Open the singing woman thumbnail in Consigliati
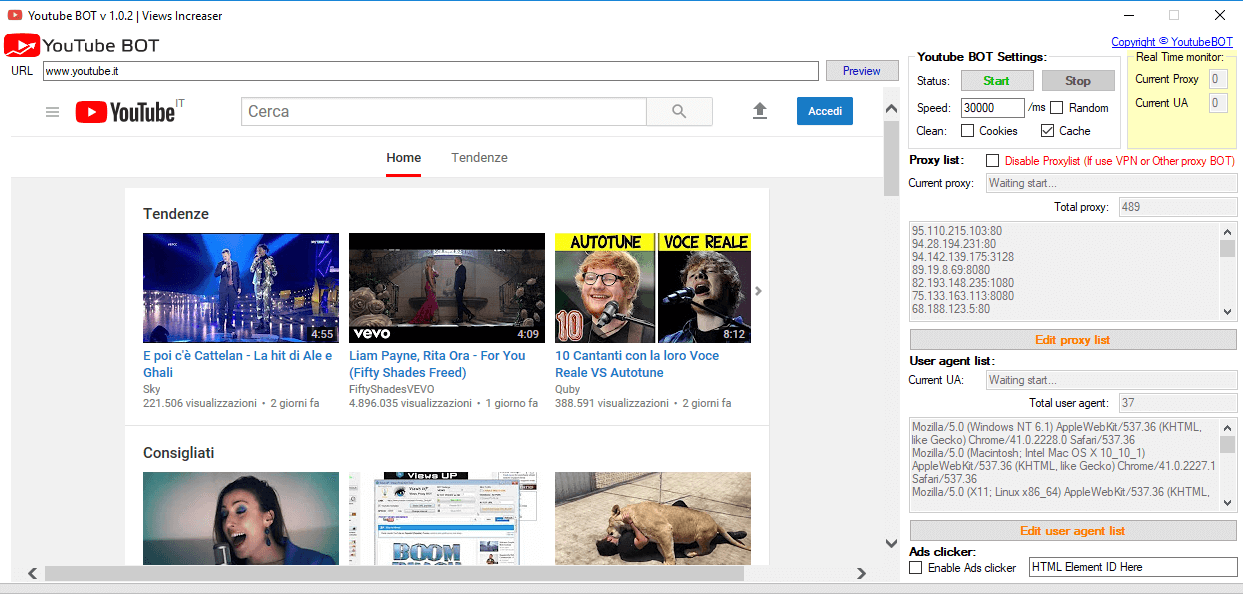This screenshot has height=594, width=1243. click(x=241, y=518)
